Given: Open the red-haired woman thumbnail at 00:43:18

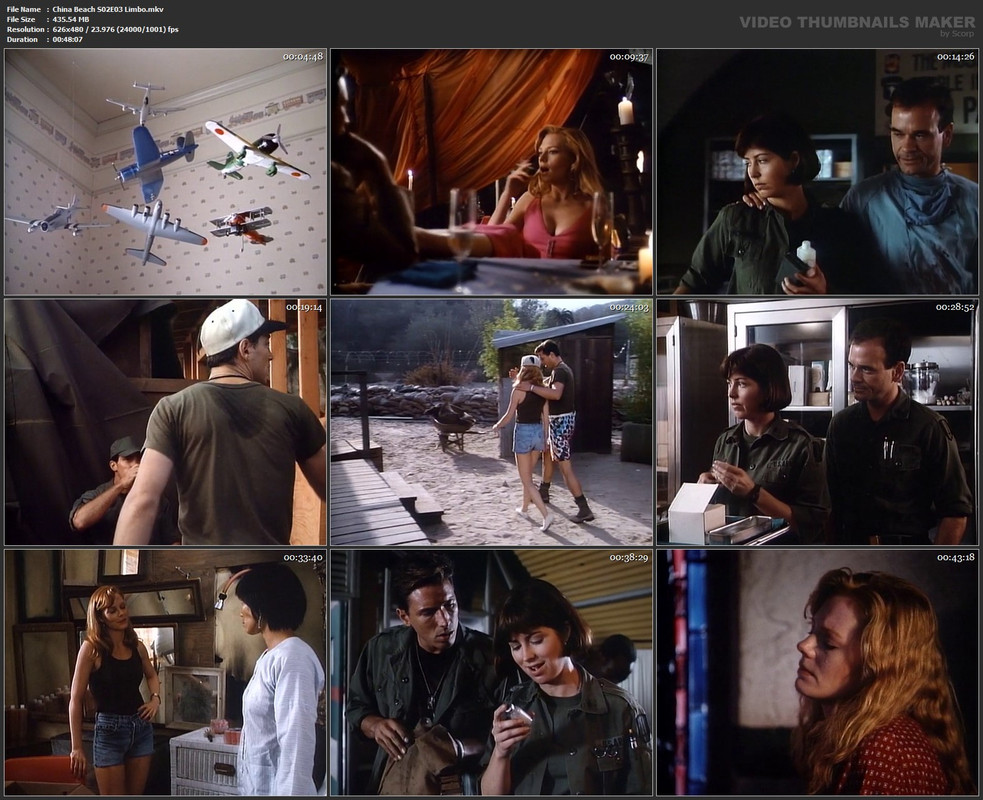Looking at the screenshot, I should 817,672.
